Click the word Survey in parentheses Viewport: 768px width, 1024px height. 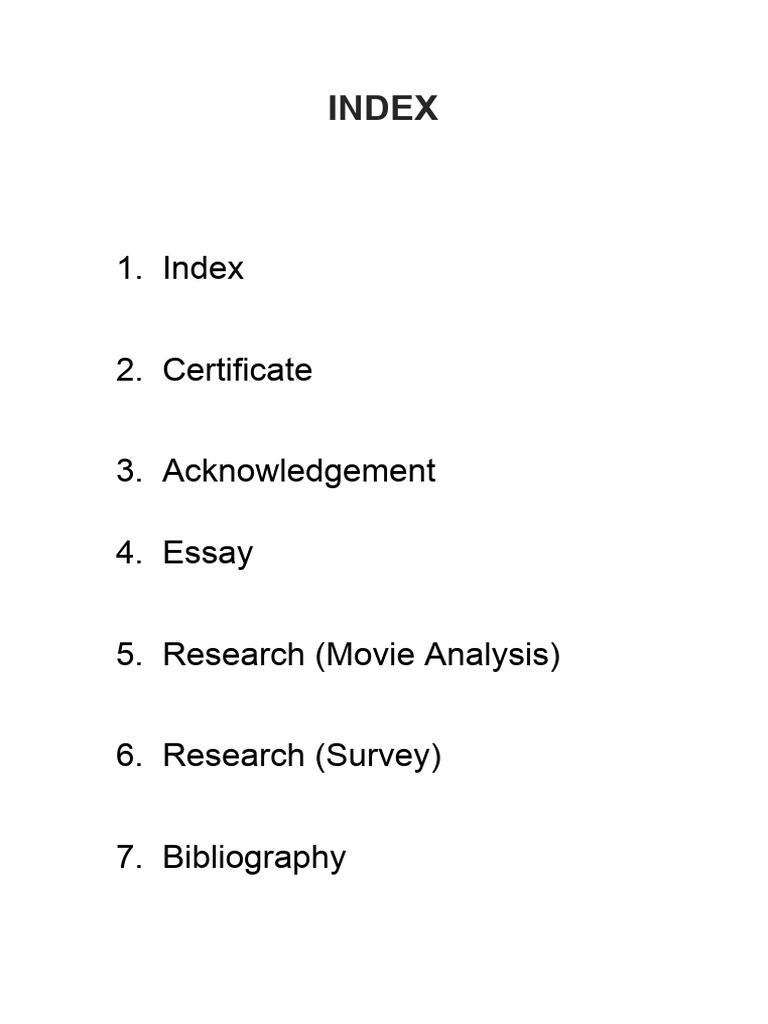click(x=378, y=756)
